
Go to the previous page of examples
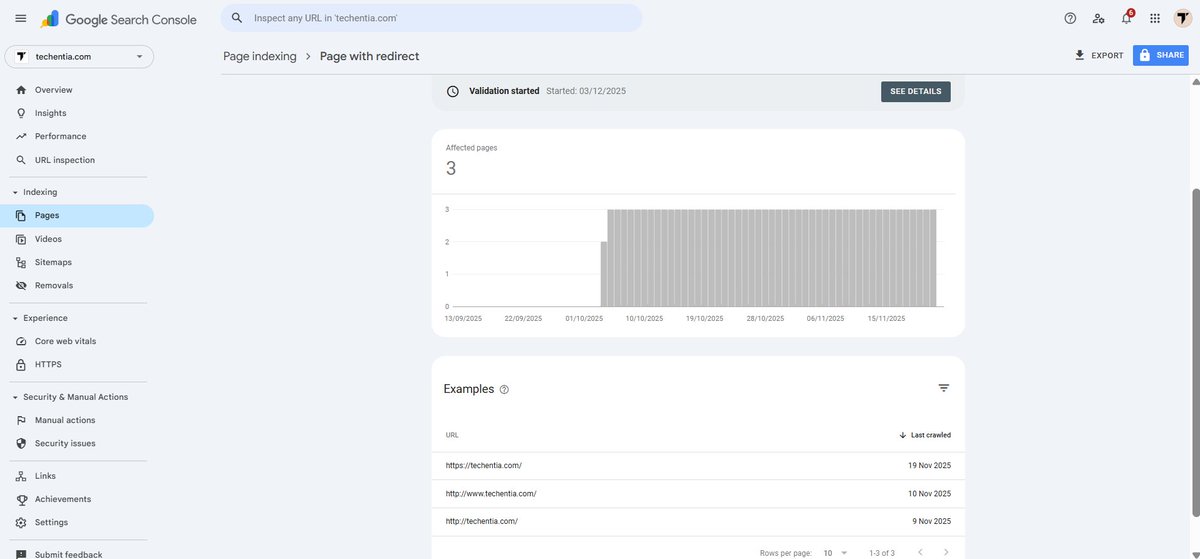pos(920,552)
